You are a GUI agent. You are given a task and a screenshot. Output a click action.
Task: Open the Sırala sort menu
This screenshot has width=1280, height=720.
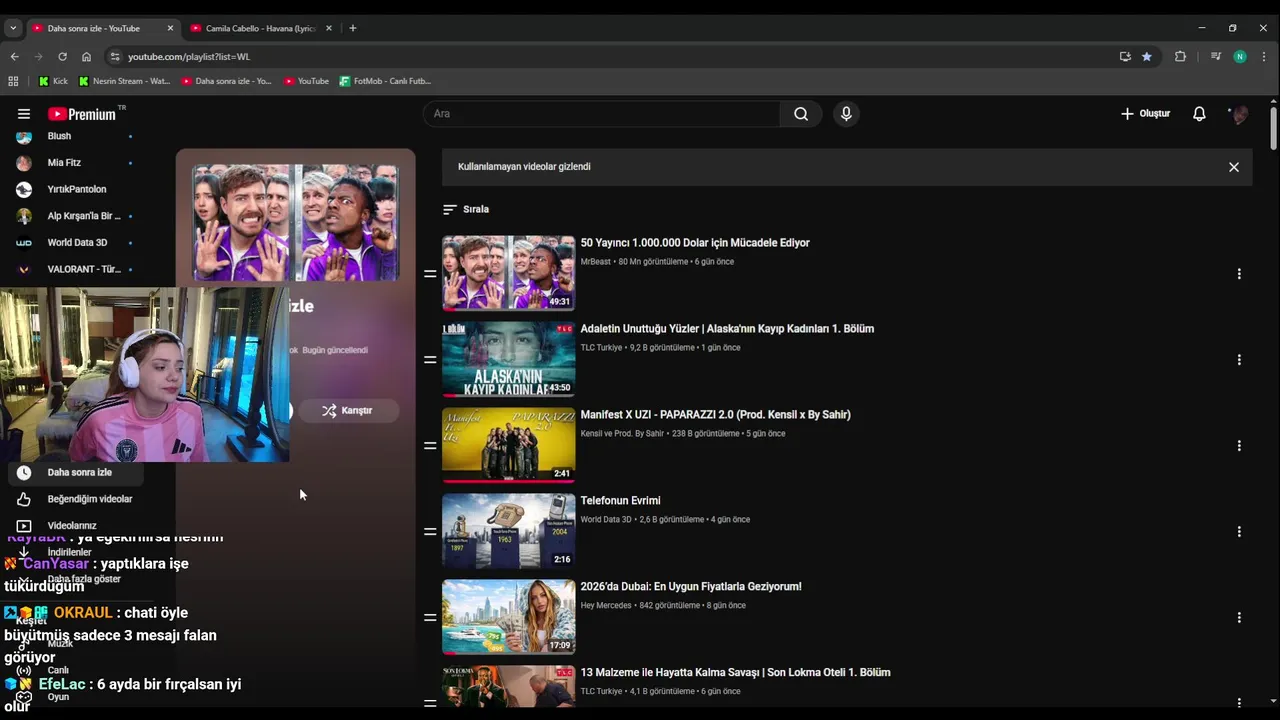click(466, 209)
